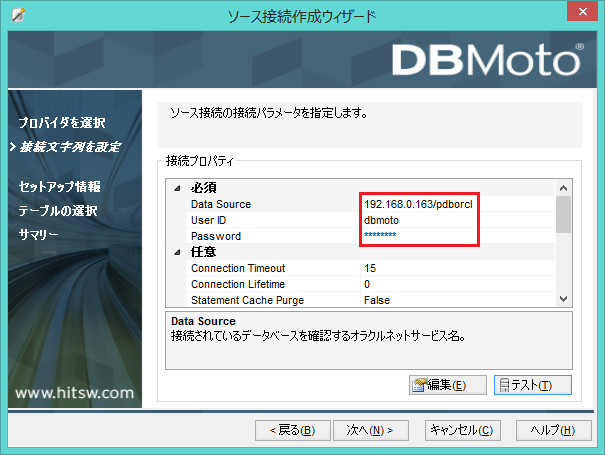The image size is (605, 455).
Task: Select the Statement Cache Purge property label
Action: pos(247,300)
